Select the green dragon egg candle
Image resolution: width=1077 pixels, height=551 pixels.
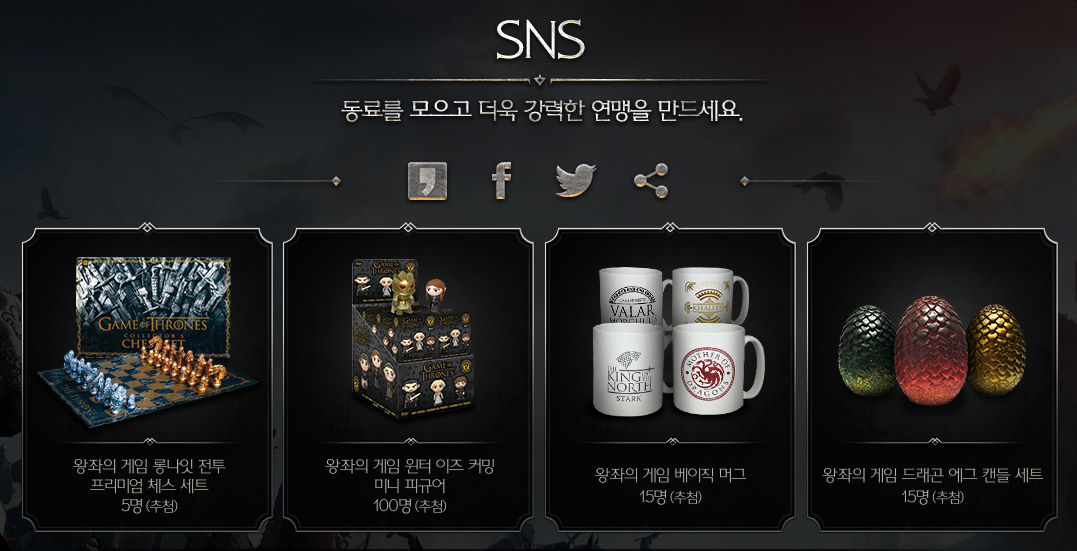867,352
